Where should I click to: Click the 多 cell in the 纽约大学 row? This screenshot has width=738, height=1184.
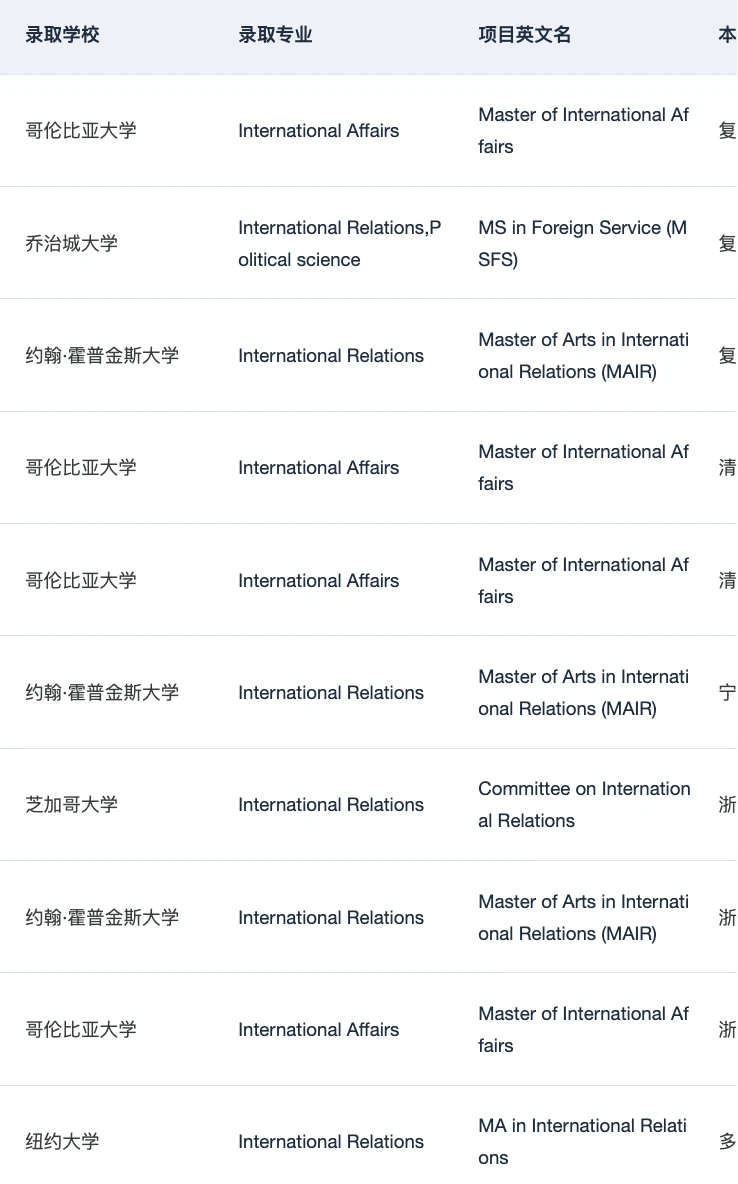pyautogui.click(x=727, y=1141)
